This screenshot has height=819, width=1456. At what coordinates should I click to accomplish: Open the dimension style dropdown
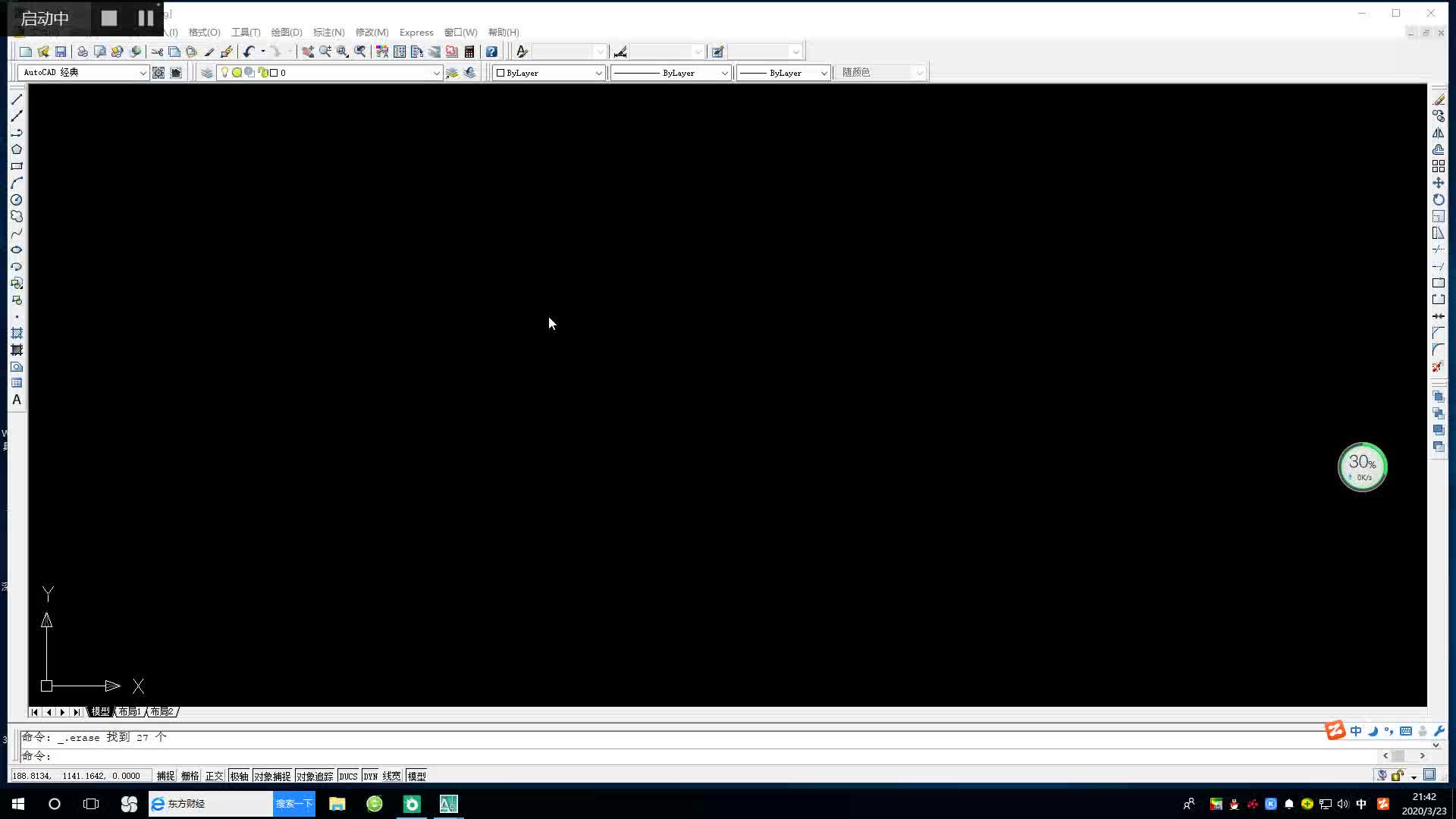tap(667, 52)
